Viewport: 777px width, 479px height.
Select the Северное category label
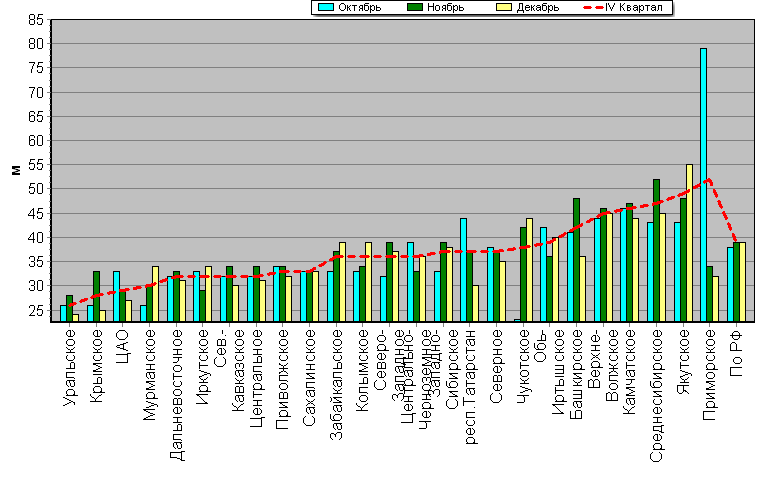click(x=497, y=367)
